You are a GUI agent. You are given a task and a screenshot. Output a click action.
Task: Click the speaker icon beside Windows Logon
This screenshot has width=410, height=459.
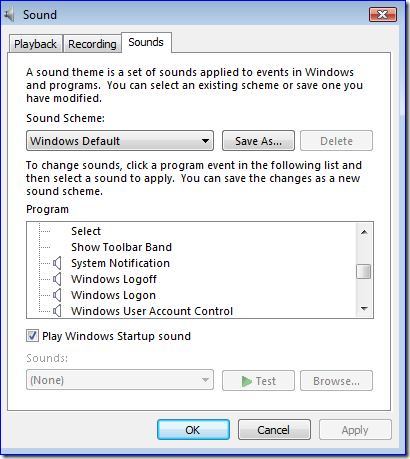coord(57,295)
